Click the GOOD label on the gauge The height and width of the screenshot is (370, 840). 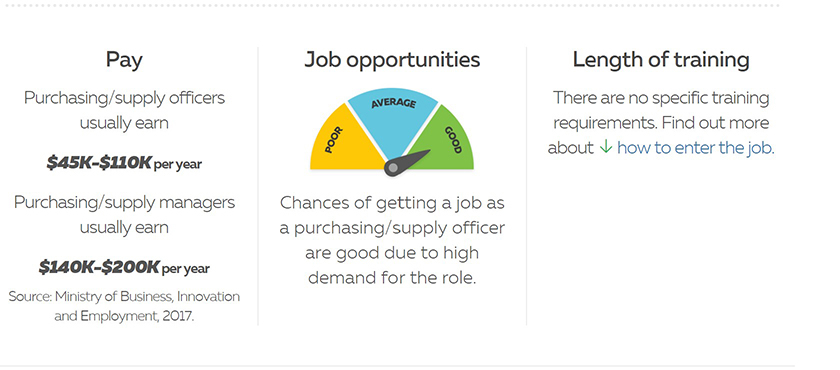tap(453, 140)
